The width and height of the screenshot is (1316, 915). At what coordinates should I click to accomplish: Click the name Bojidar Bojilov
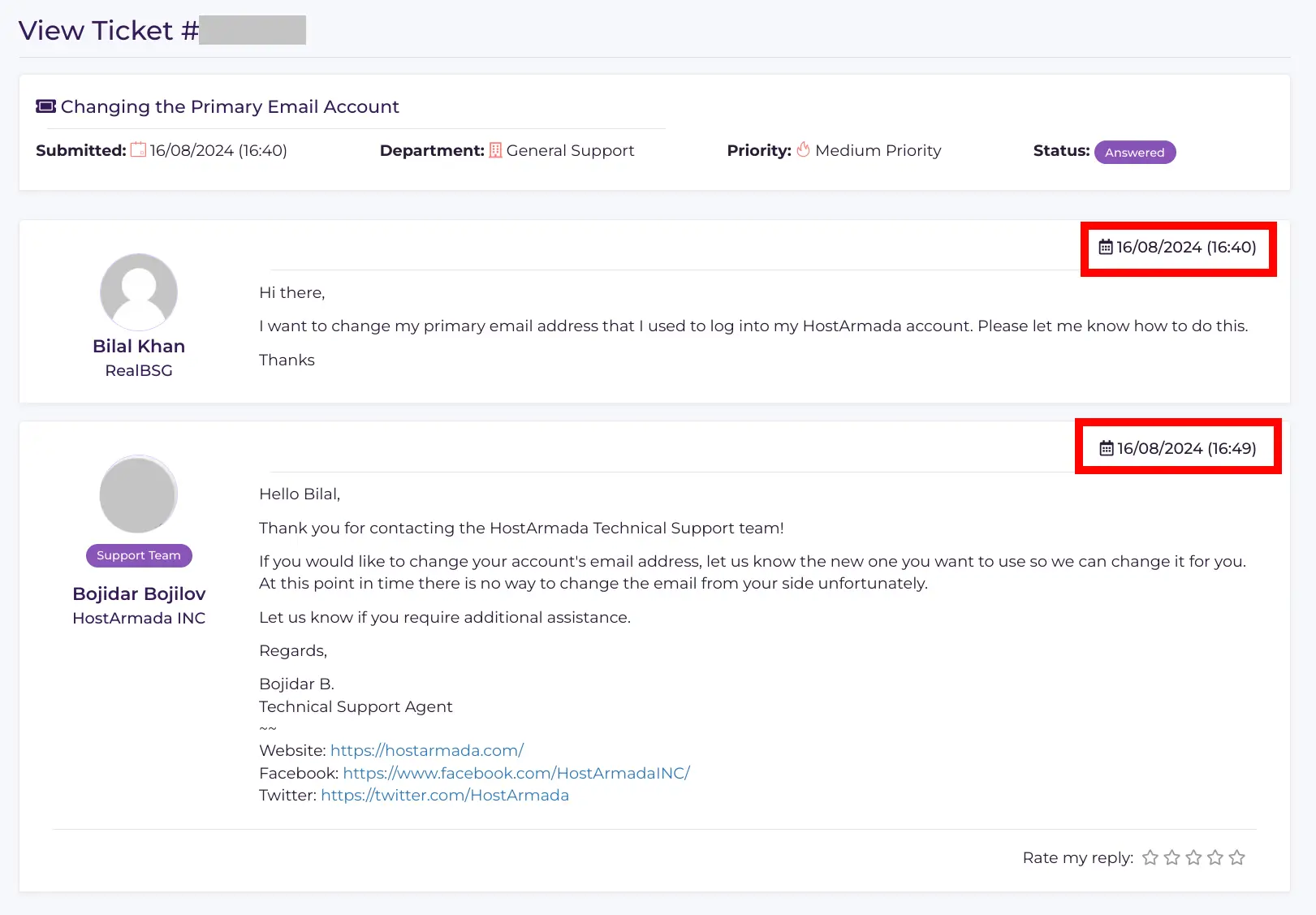(139, 593)
